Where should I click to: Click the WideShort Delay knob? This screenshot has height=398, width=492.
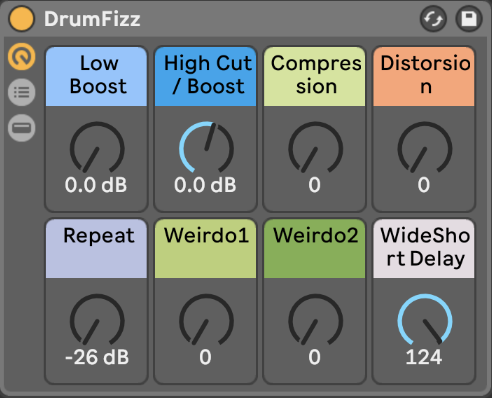coord(425,319)
